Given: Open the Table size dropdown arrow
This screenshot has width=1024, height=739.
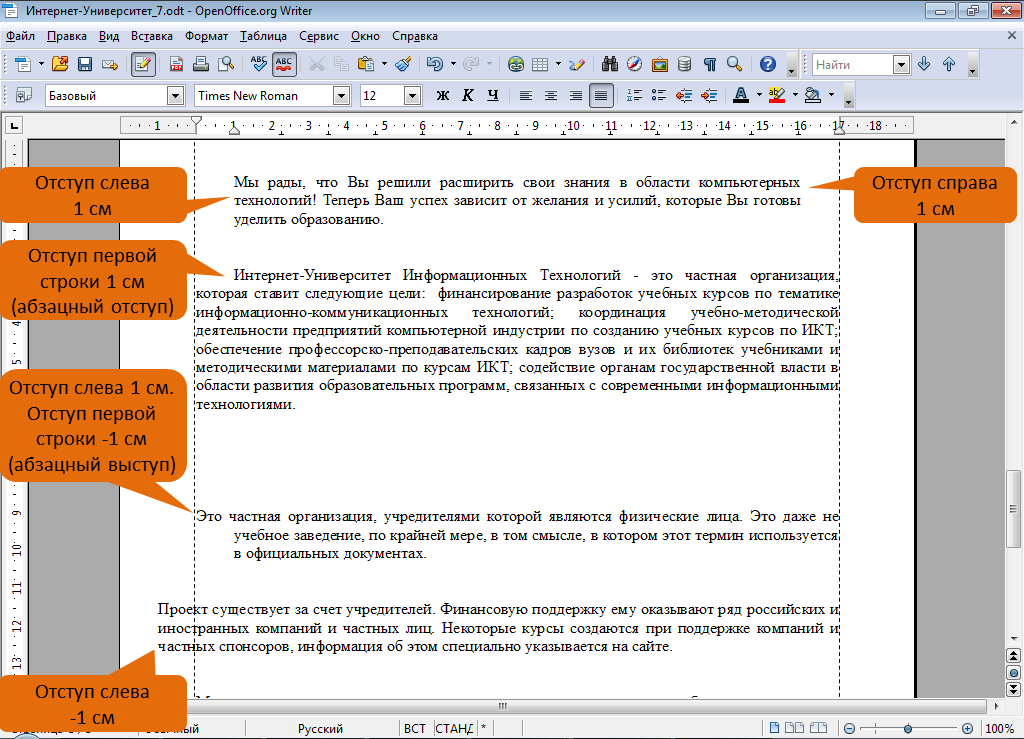Looking at the screenshot, I should tap(558, 64).
